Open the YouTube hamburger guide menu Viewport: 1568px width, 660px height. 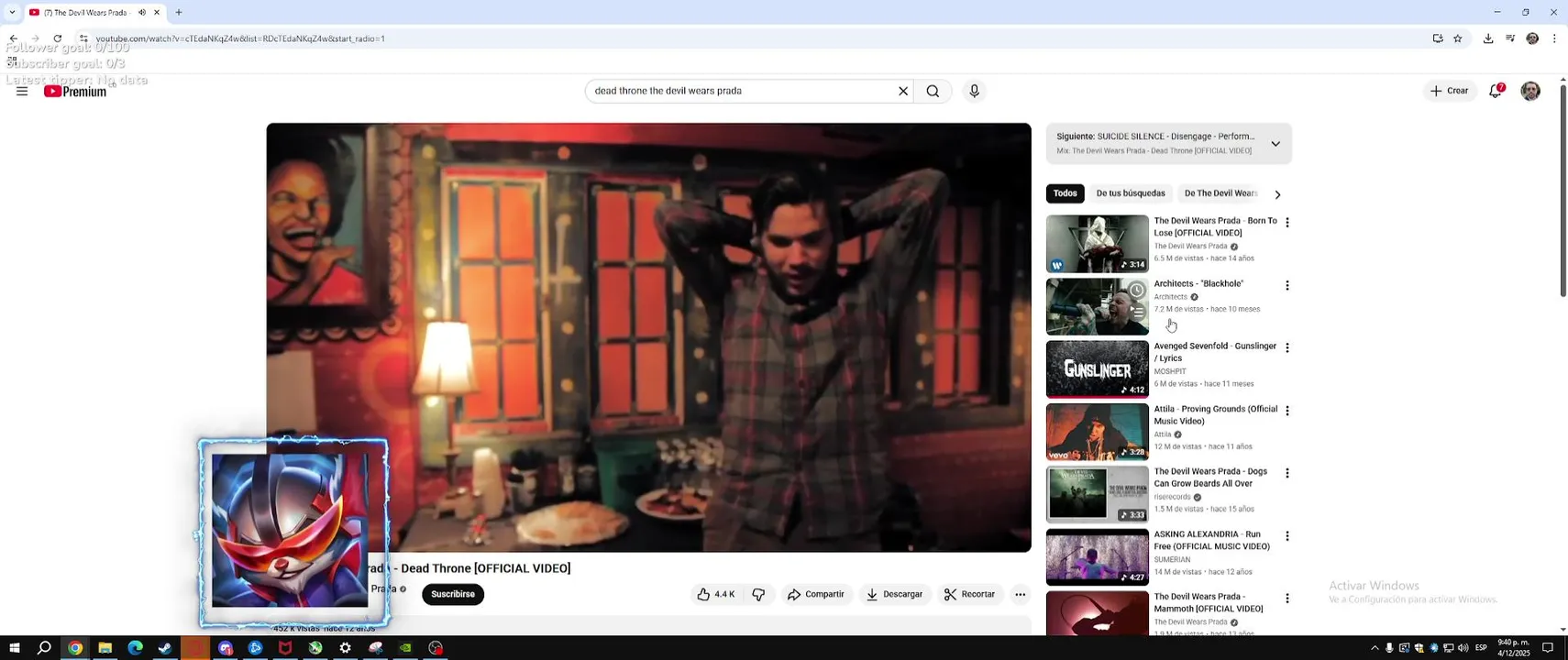[x=22, y=91]
